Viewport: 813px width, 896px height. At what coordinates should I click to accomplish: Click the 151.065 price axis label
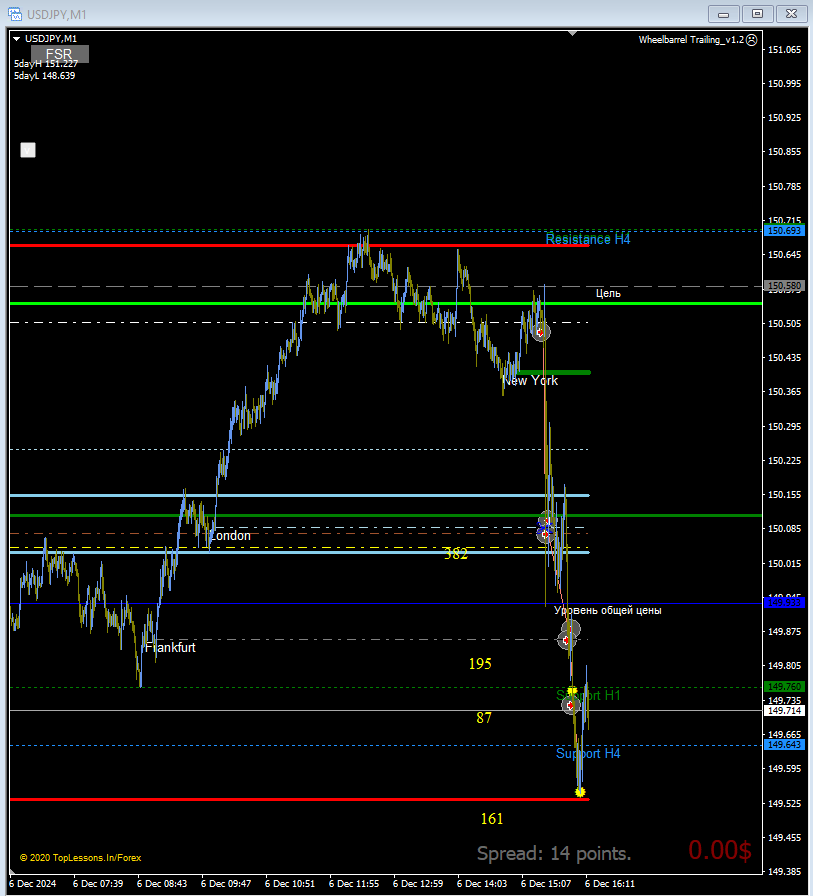pyautogui.click(x=784, y=50)
